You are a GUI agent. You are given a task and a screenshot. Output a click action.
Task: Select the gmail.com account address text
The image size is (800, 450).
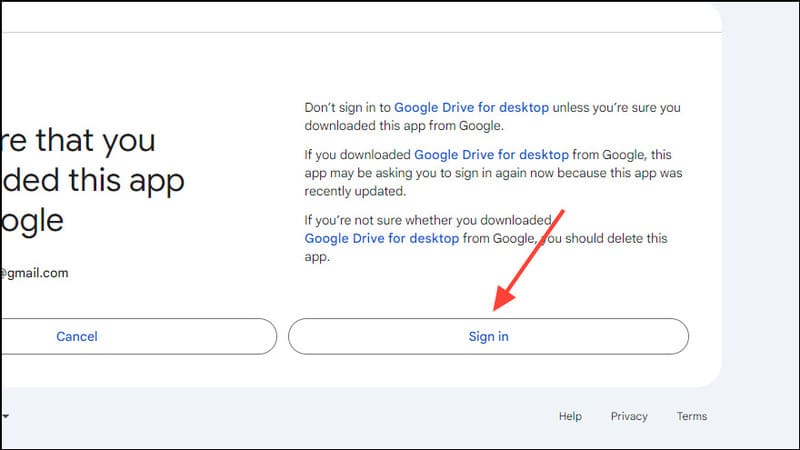34,273
